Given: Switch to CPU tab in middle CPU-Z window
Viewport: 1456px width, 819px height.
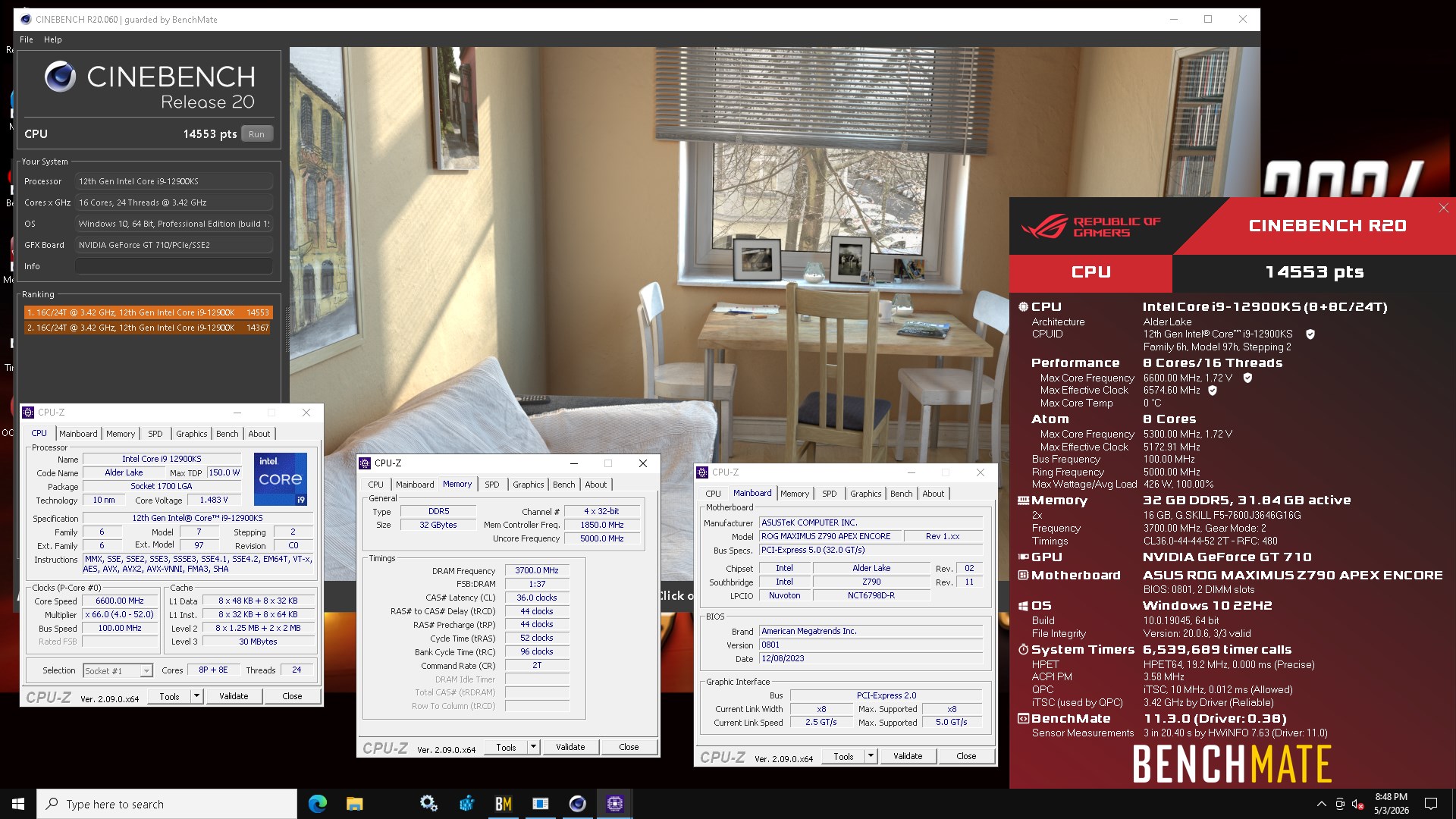Looking at the screenshot, I should pyautogui.click(x=375, y=485).
